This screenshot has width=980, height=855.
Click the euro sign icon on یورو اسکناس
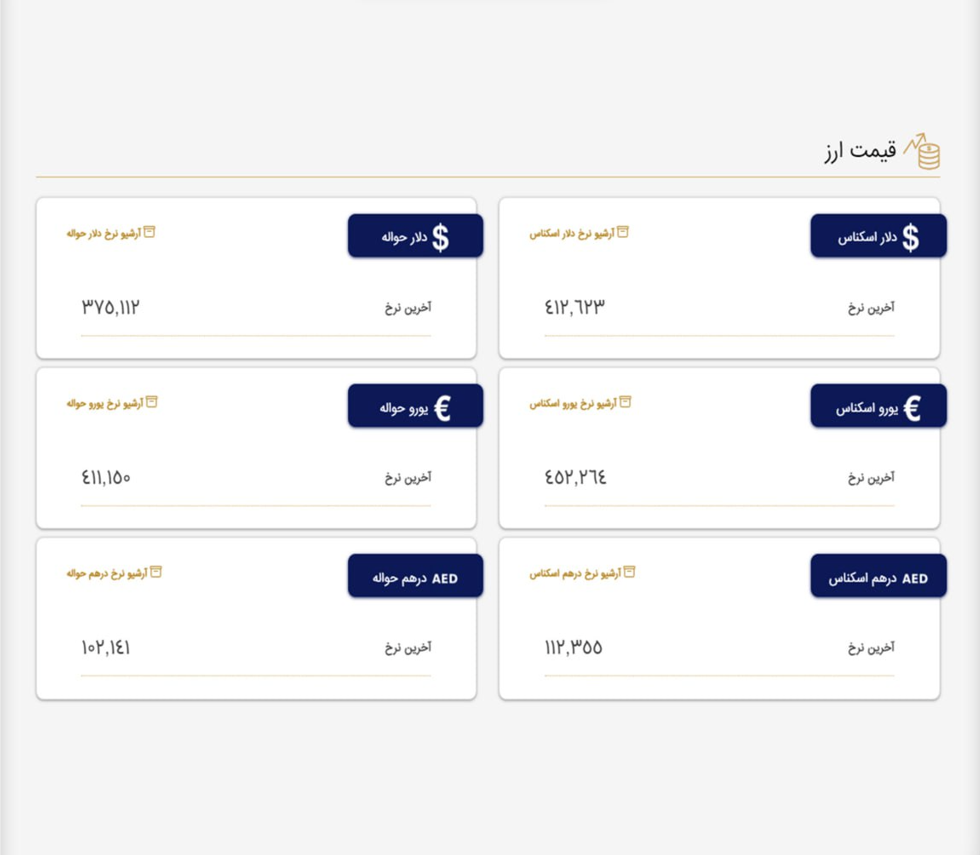[912, 408]
